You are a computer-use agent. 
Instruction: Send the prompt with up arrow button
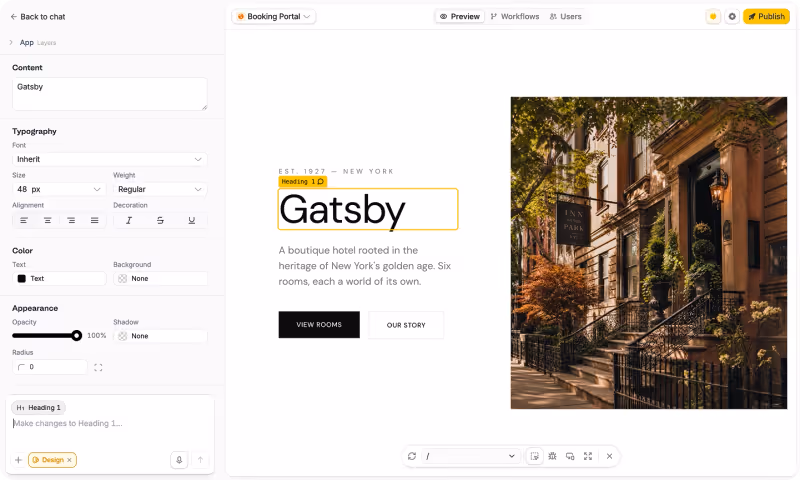click(x=201, y=460)
